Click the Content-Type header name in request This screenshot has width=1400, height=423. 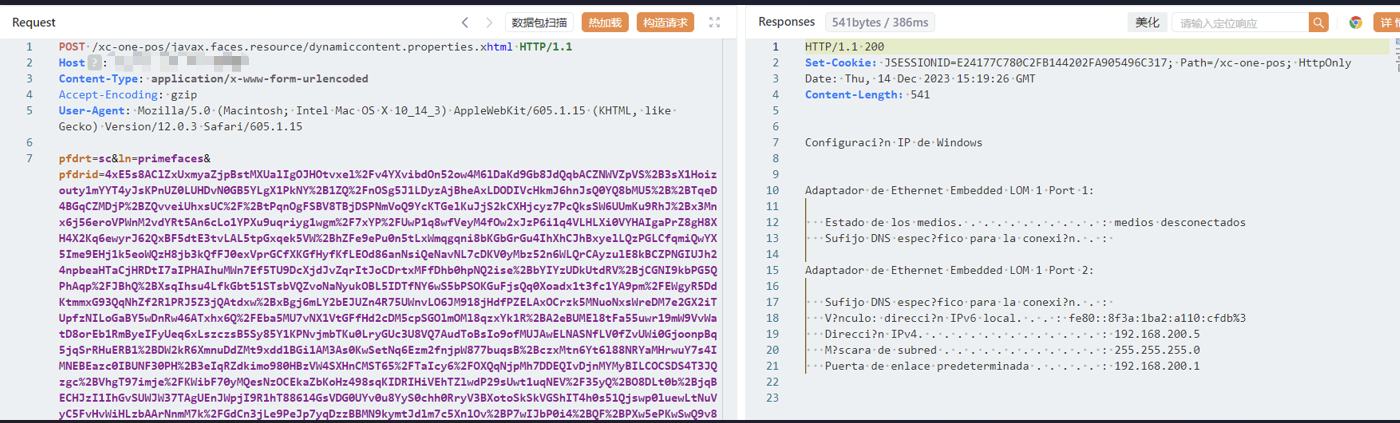click(x=98, y=79)
